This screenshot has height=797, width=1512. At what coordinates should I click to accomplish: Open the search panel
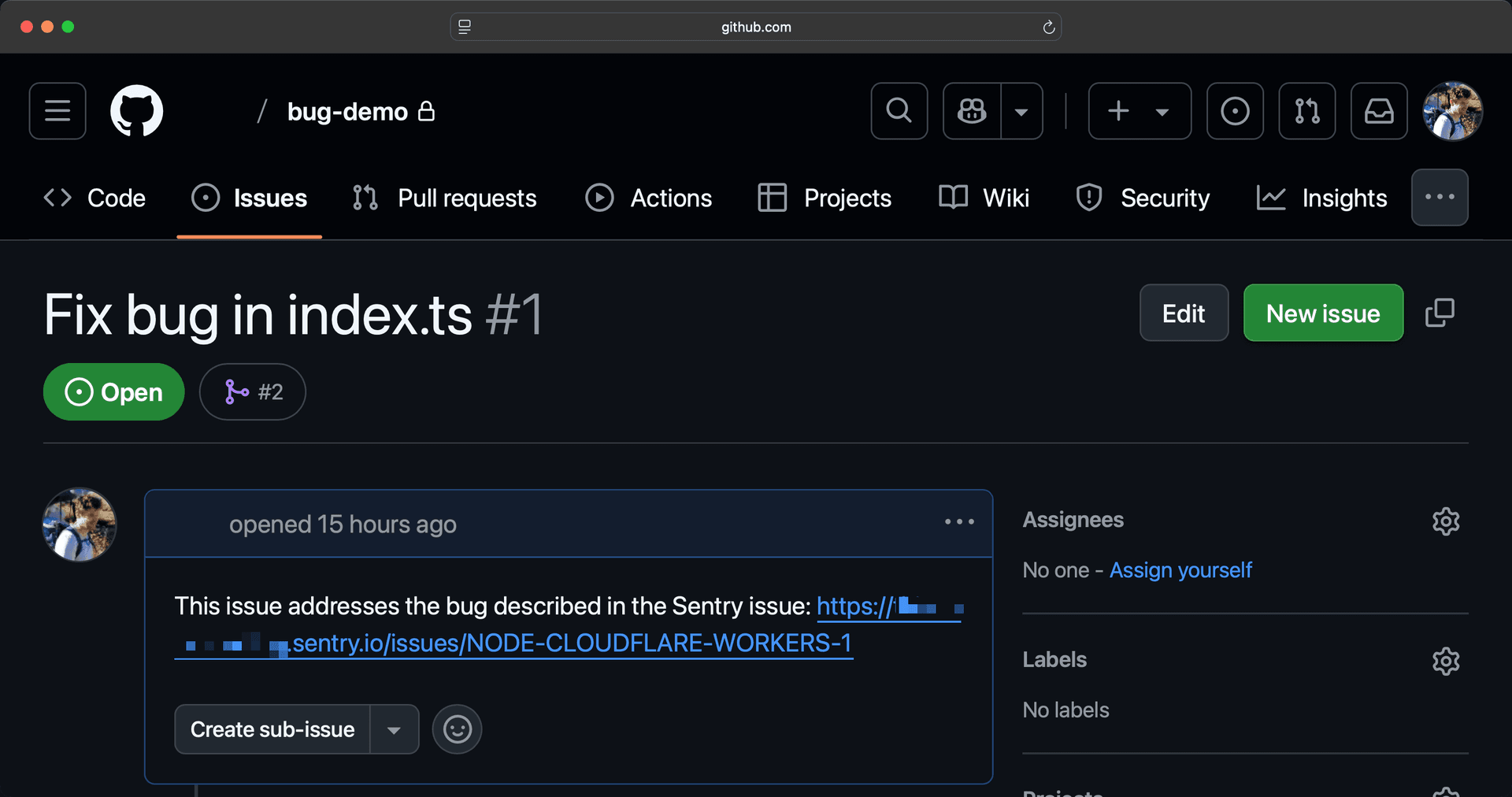pos(899,110)
